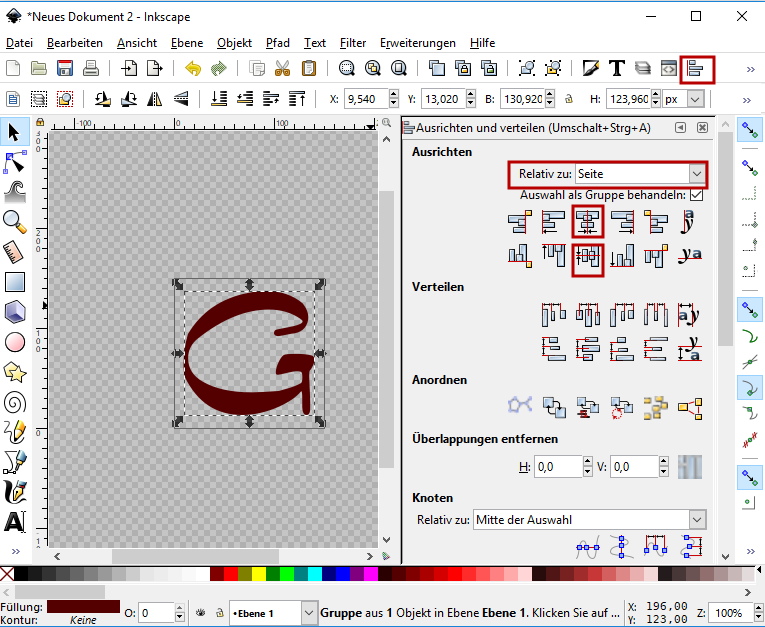Click the Node editing tool
This screenshot has width=765, height=627.
click(14, 161)
